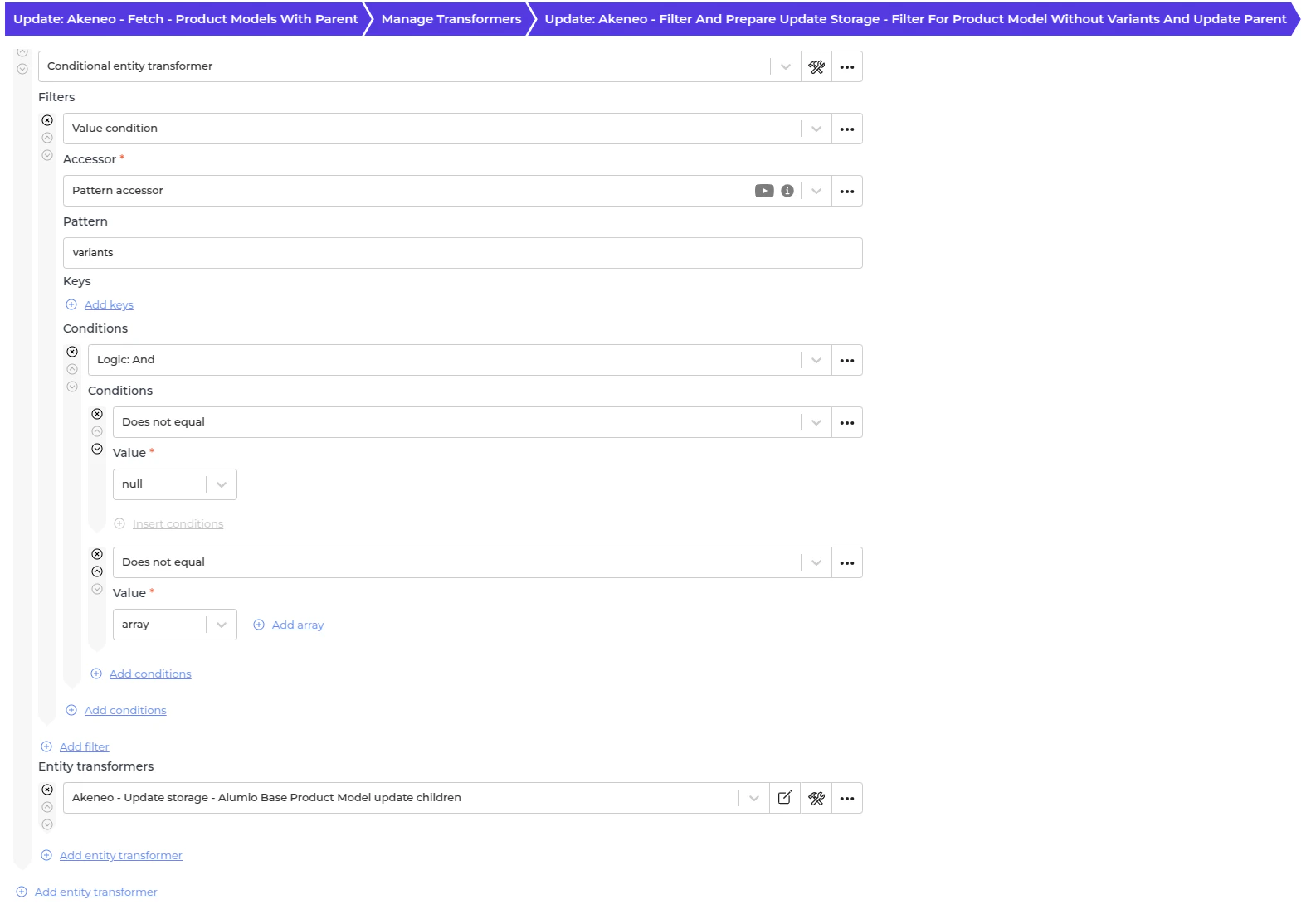Viewport: 1311px width, 924px height.
Task: Open more options for Akeneo Update storage transformer
Action: pos(847,798)
